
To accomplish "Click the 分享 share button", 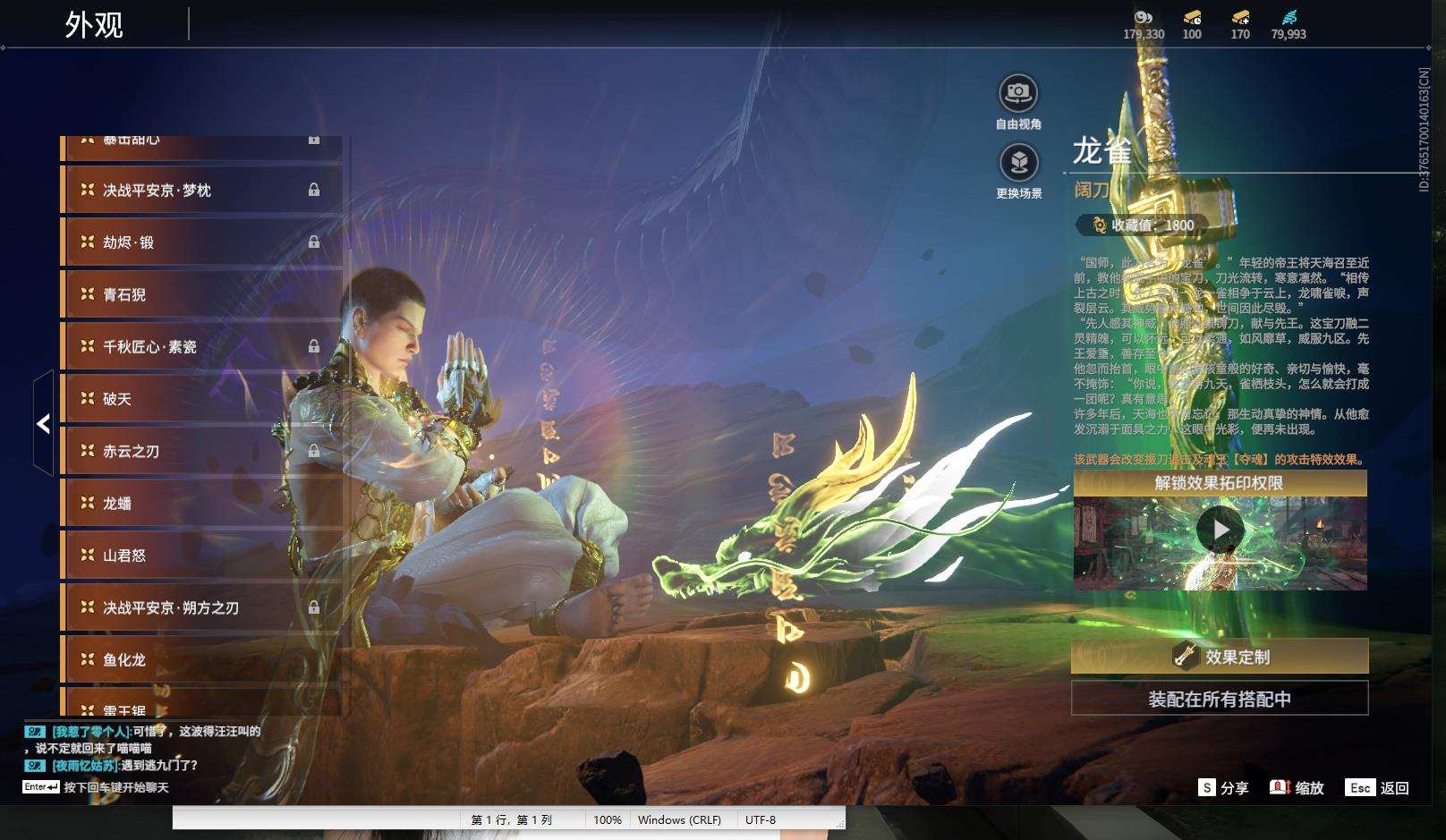I will (1224, 787).
